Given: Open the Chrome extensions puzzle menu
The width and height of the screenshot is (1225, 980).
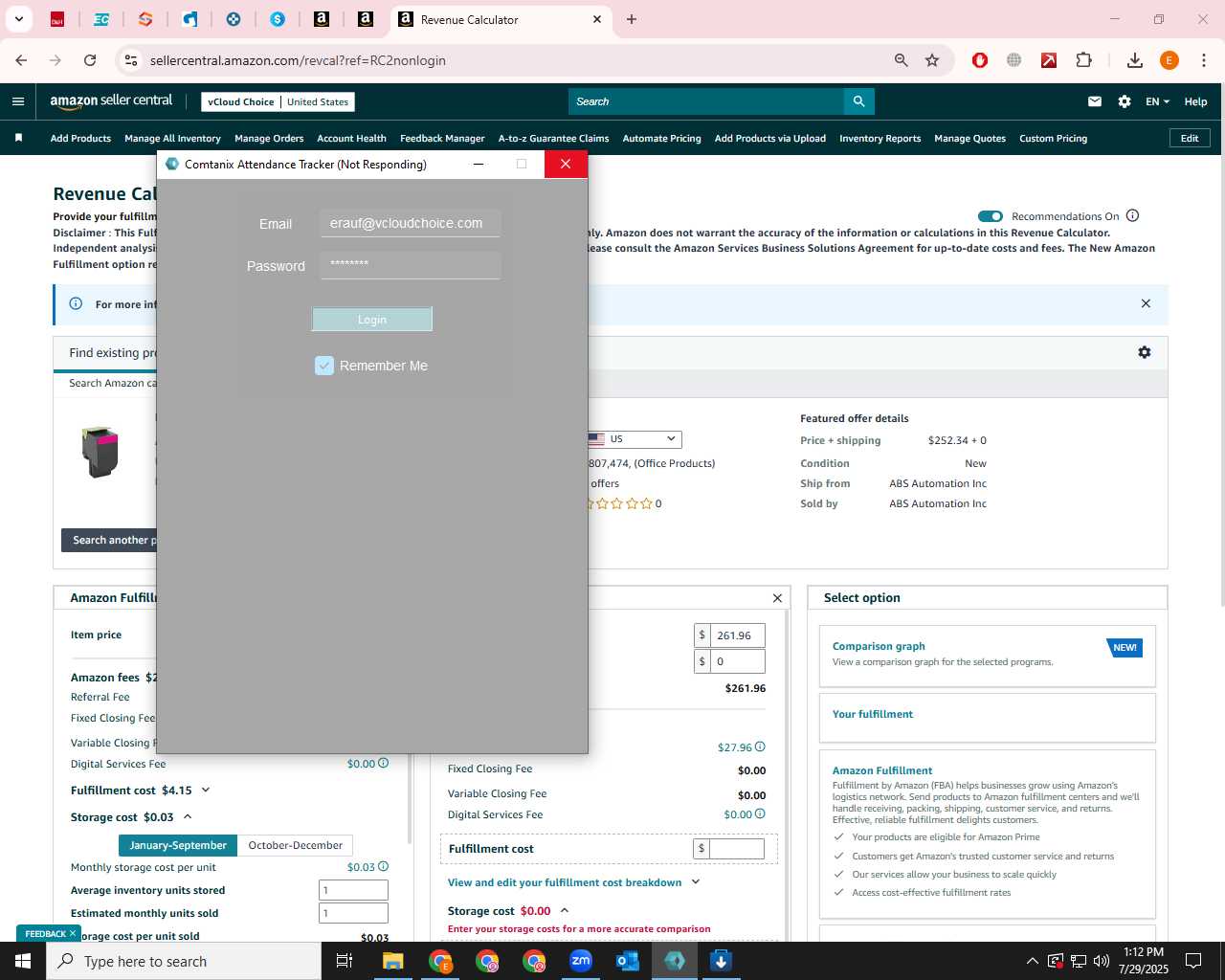Looking at the screenshot, I should 1083,60.
